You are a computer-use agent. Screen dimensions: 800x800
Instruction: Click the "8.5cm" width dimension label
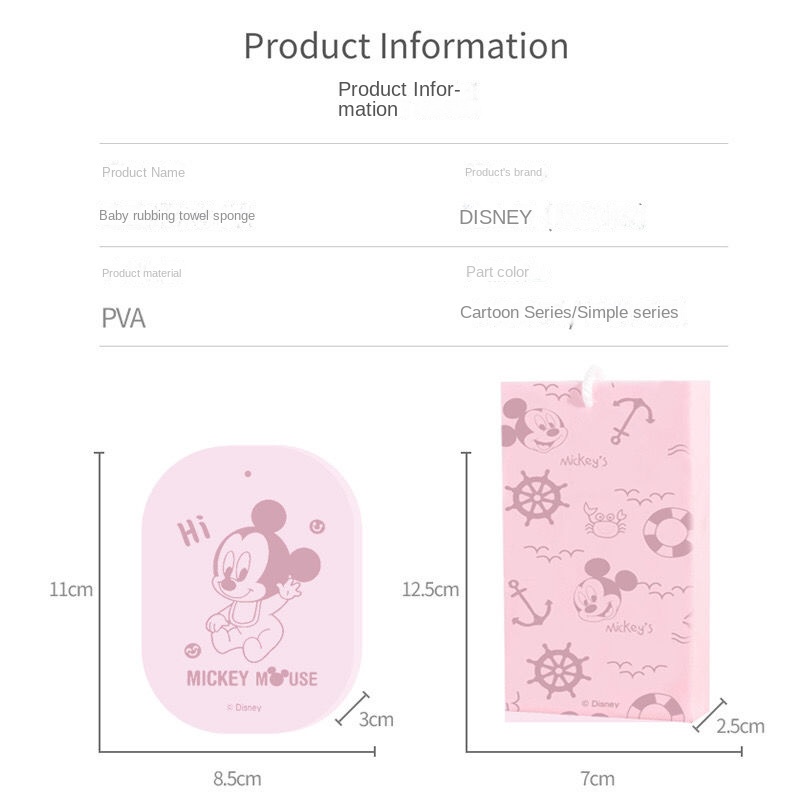pos(236,779)
